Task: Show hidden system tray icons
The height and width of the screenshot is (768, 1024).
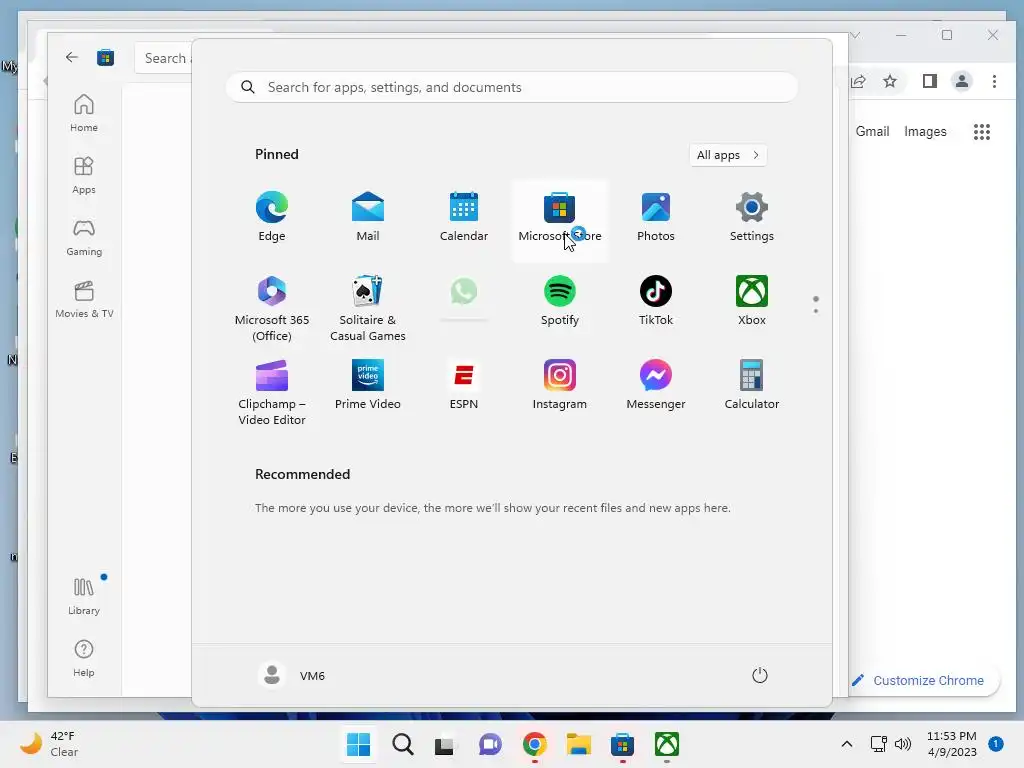Action: pos(847,744)
